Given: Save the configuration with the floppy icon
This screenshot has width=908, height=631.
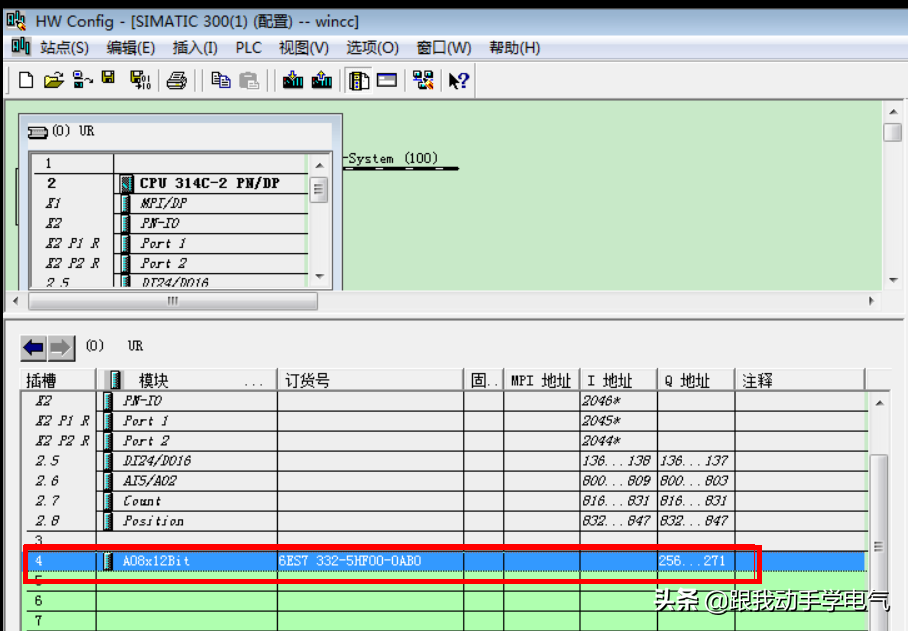Looking at the screenshot, I should click(x=108, y=78).
